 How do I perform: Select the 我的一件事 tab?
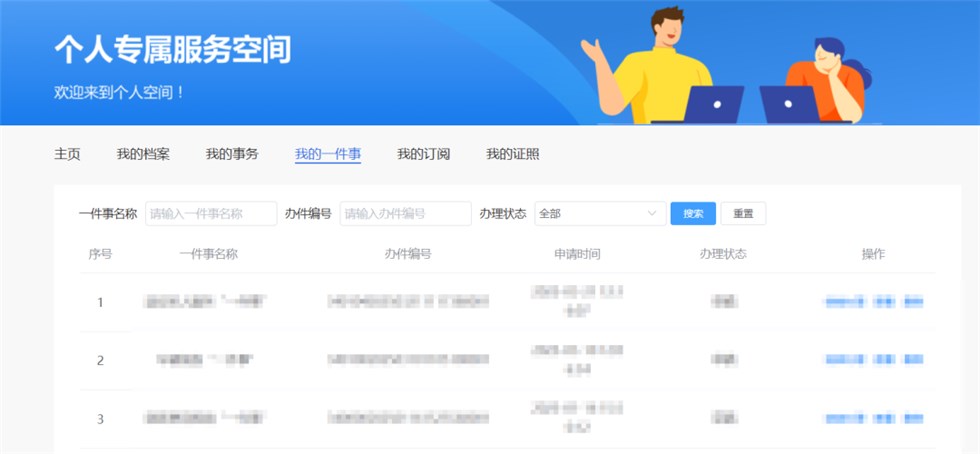coord(328,154)
